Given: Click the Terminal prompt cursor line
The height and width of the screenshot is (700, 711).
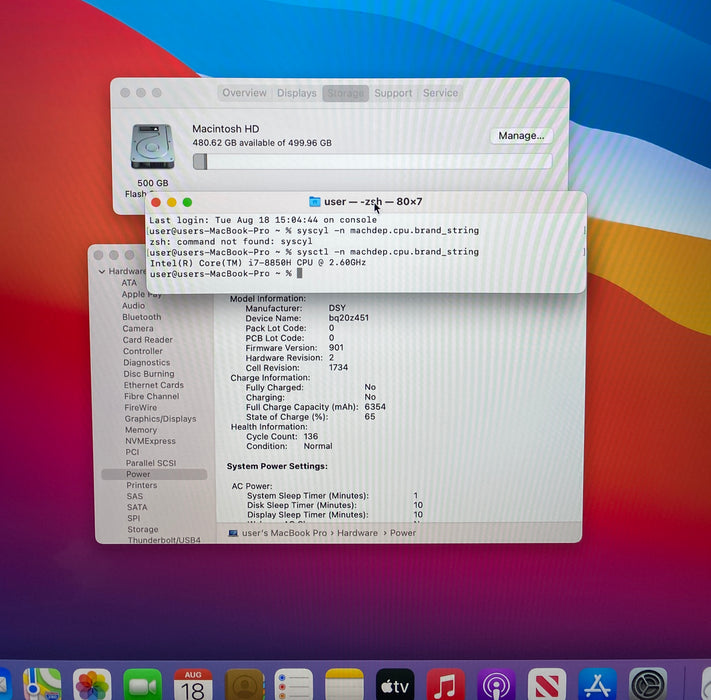Looking at the screenshot, I should tap(226, 273).
